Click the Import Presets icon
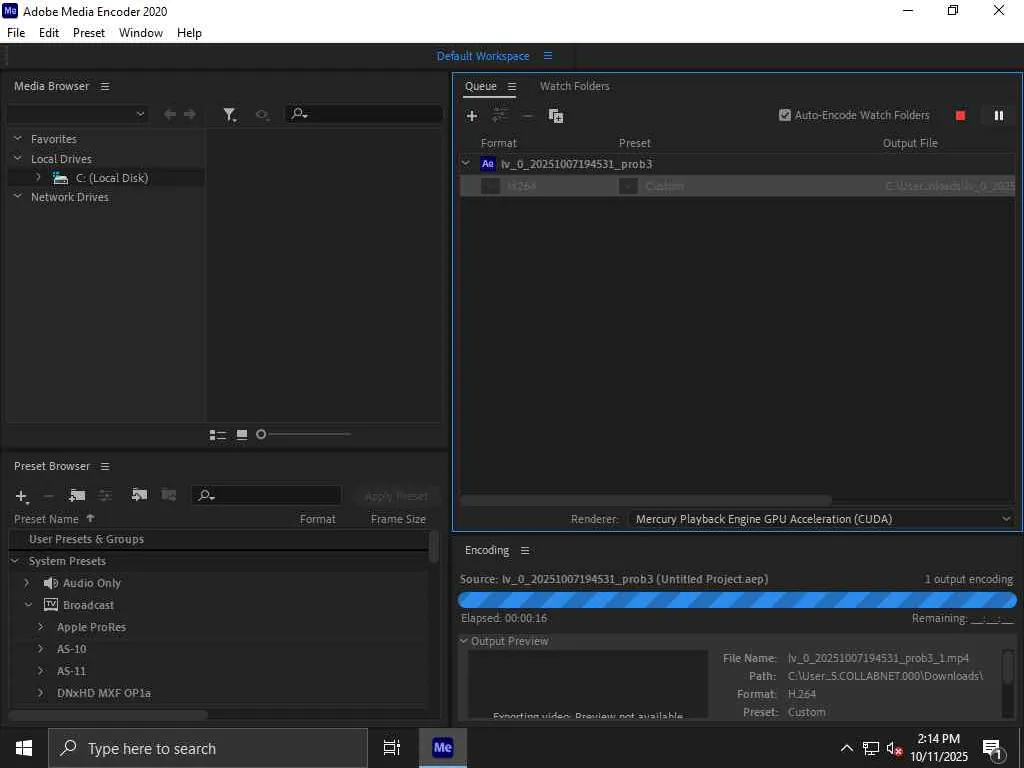Screen dimensions: 1024x768 pyautogui.click(x=139, y=495)
